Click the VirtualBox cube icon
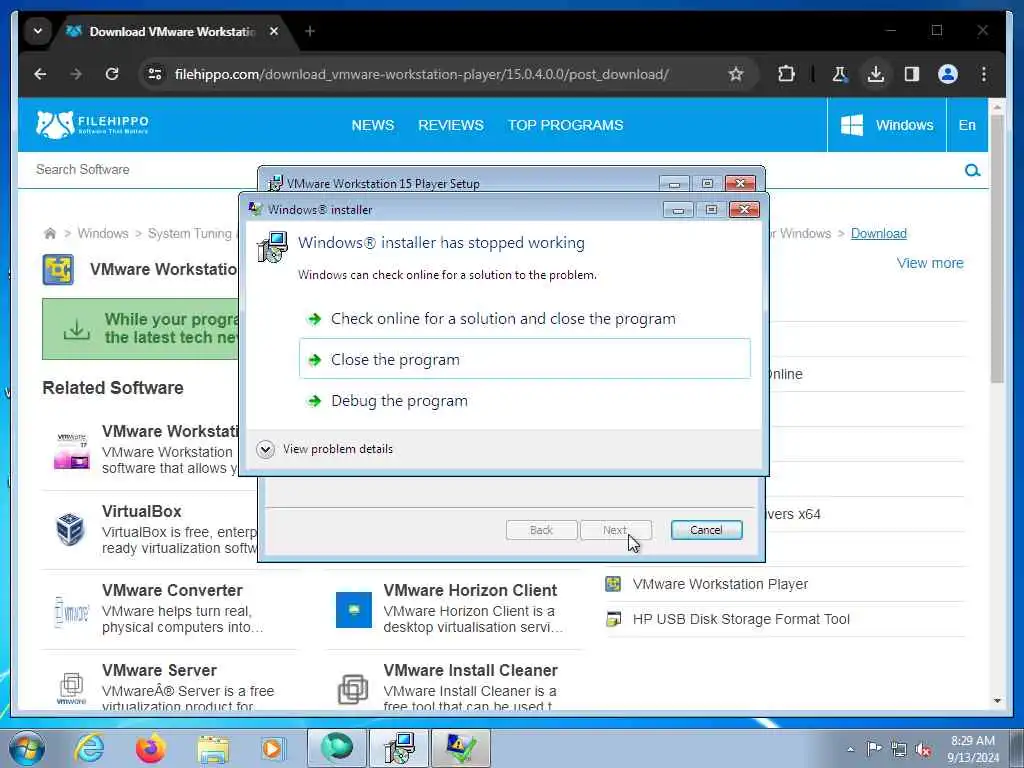Image resolution: width=1024 pixels, height=768 pixels. pos(71,529)
